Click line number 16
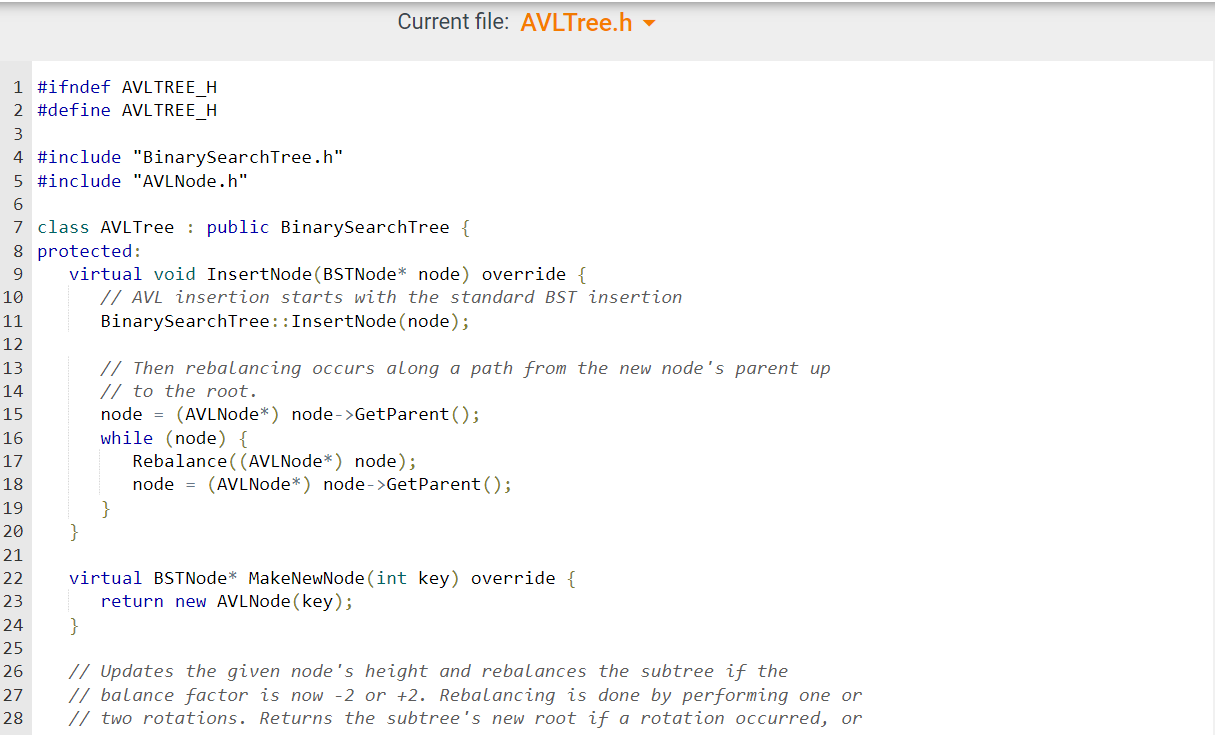Viewport: 1215px width, 738px height. 16,437
